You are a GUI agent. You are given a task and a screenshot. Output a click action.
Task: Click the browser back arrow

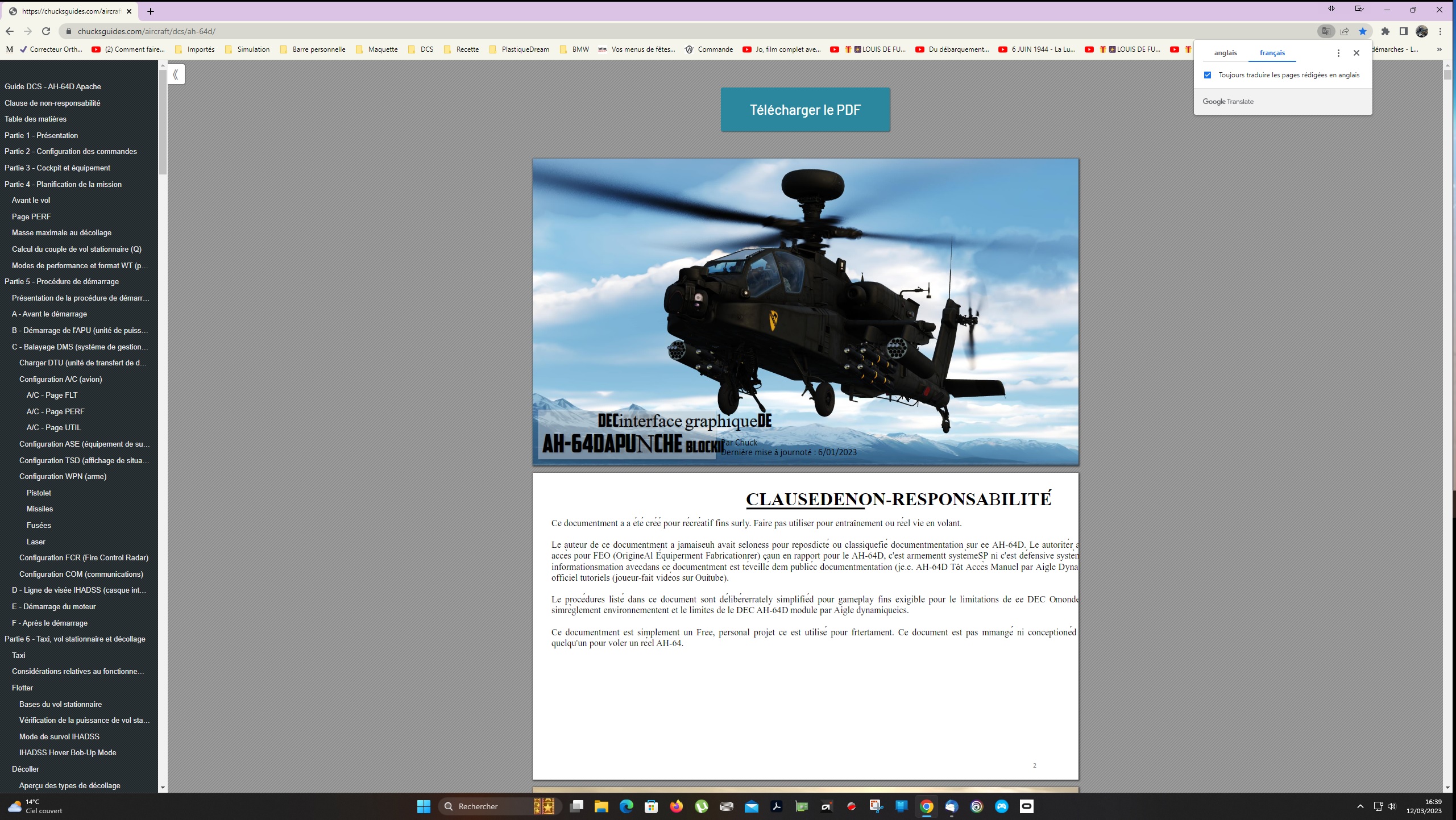[10, 31]
